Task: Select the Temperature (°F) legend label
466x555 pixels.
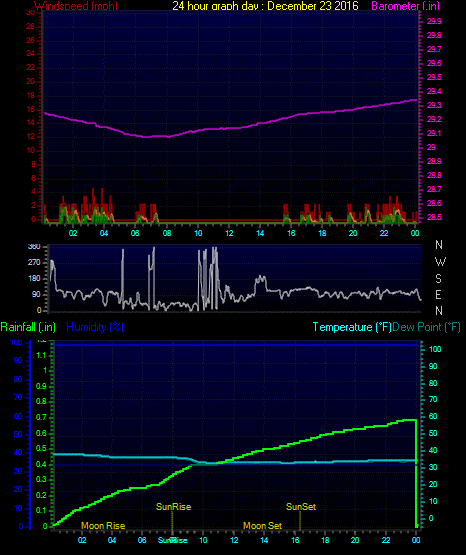Action: (352, 327)
